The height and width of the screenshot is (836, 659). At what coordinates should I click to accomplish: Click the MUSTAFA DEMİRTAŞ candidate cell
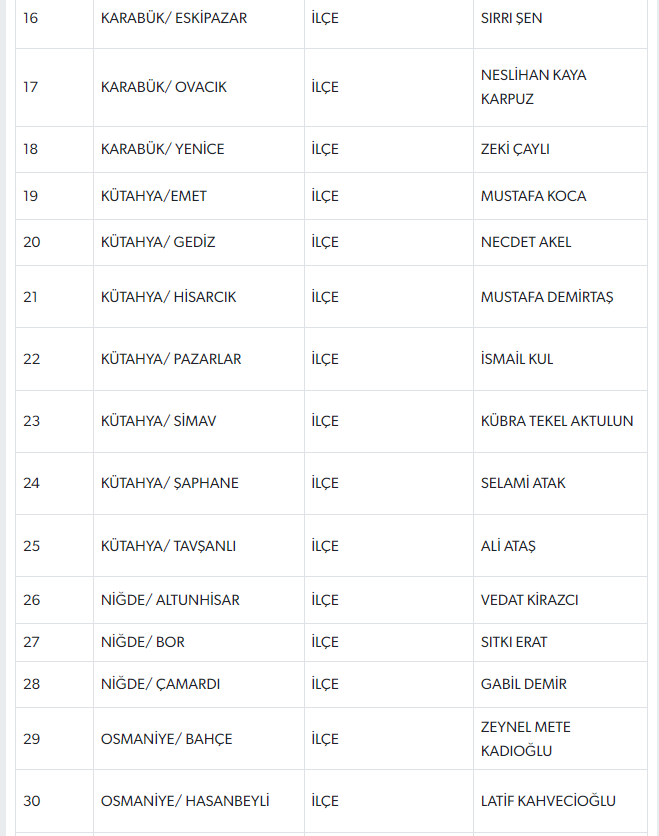(x=560, y=296)
